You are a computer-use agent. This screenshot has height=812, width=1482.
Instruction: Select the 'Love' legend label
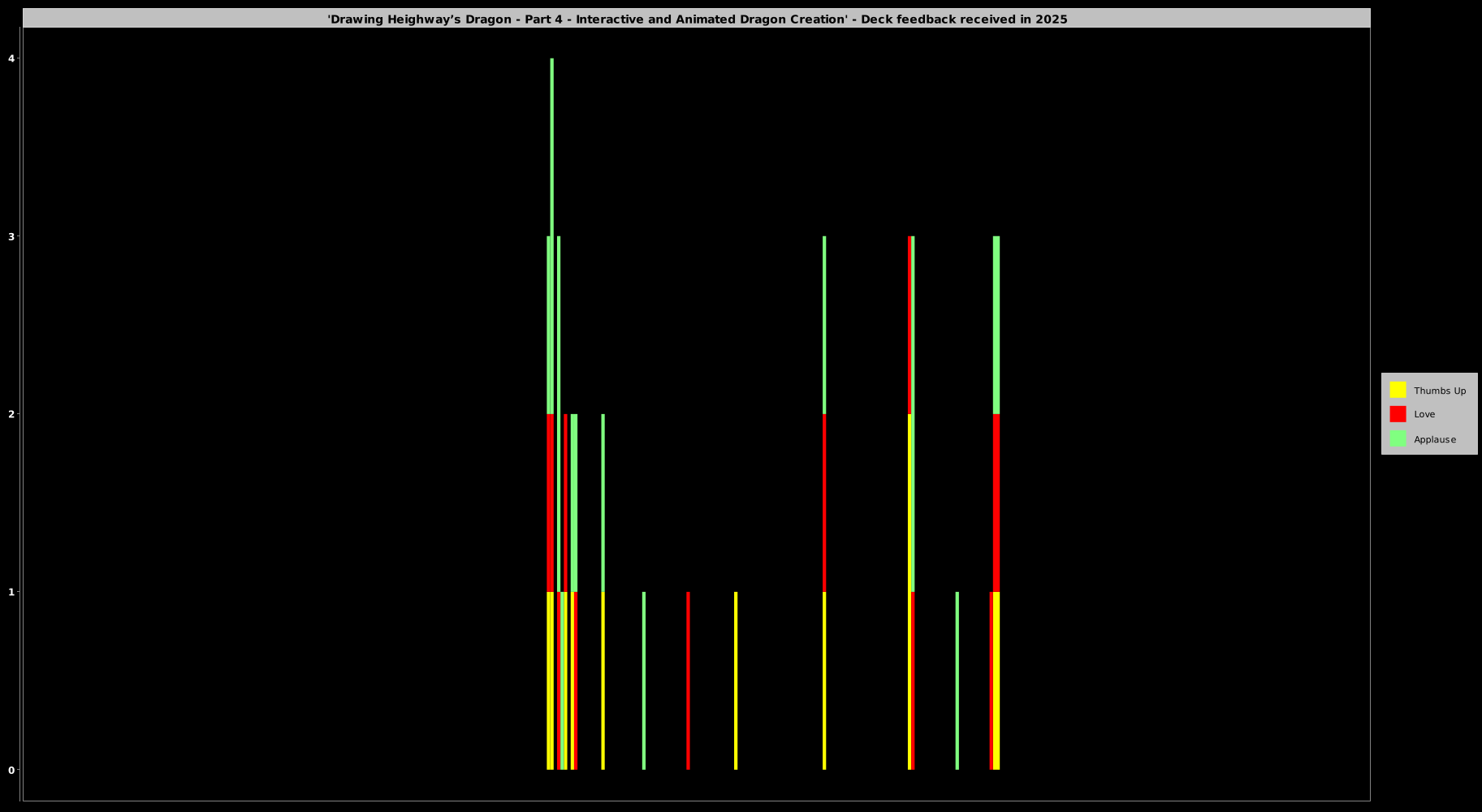tap(1424, 414)
